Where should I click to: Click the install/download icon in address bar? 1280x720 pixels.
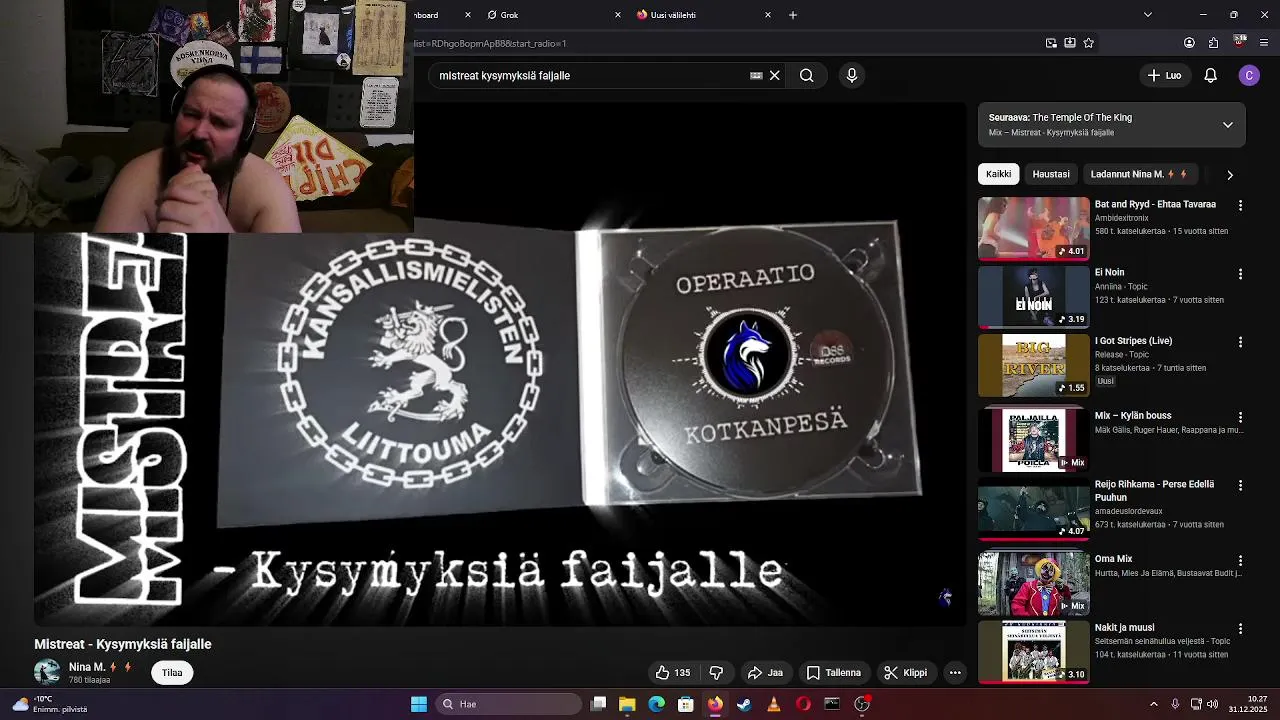coord(1070,43)
